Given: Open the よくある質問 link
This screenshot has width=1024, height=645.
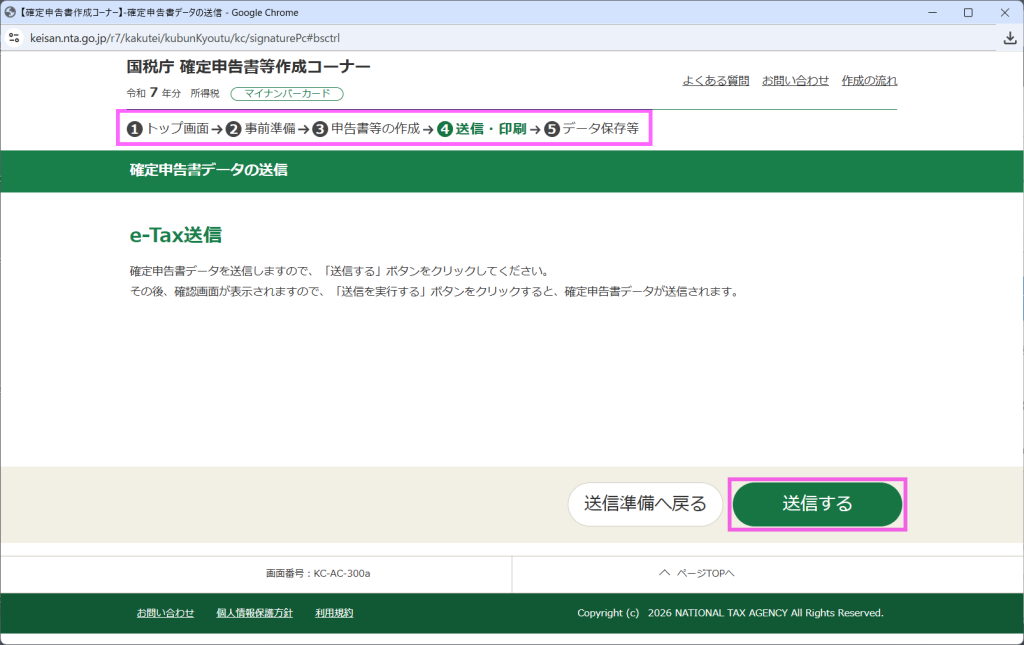Looking at the screenshot, I should (x=715, y=81).
